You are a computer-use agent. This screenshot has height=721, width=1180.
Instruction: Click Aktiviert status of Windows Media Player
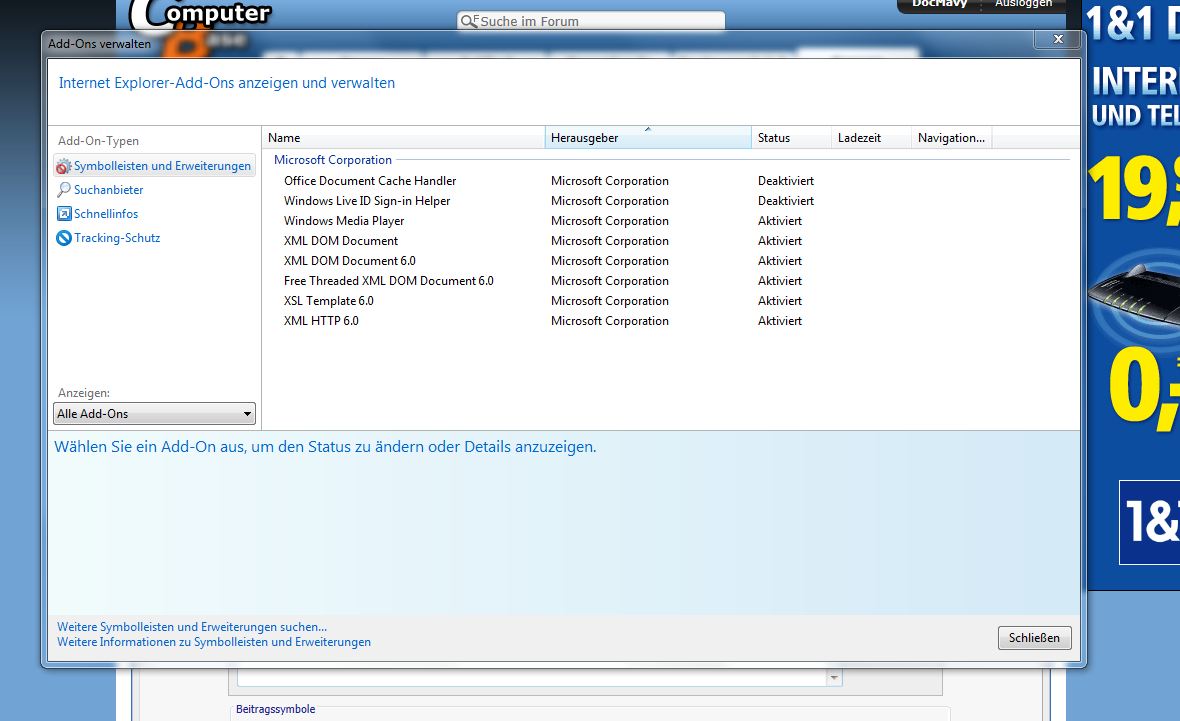(780, 221)
